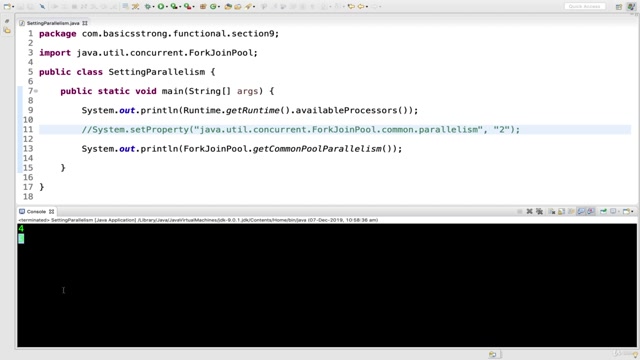Toggle Scroll Lock in the console
Screen dimensions: 640x360
click(562, 211)
